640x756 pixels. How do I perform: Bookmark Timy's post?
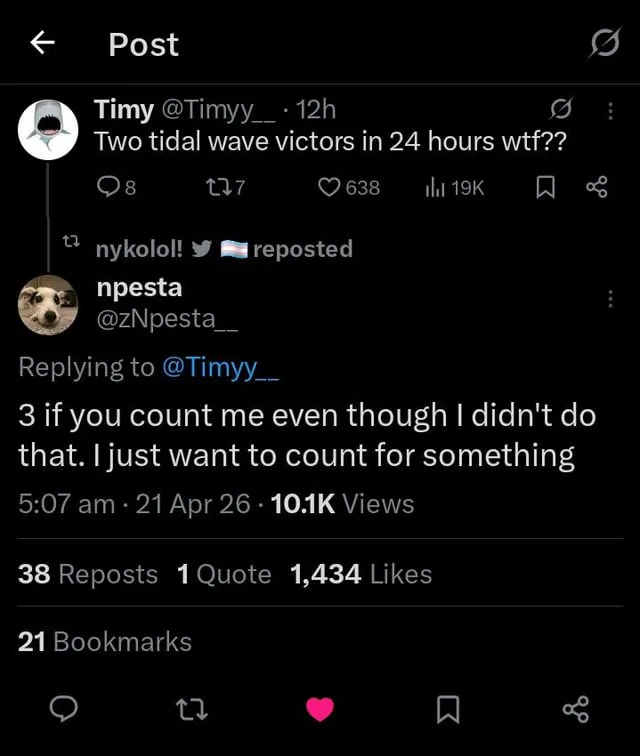pos(545,187)
